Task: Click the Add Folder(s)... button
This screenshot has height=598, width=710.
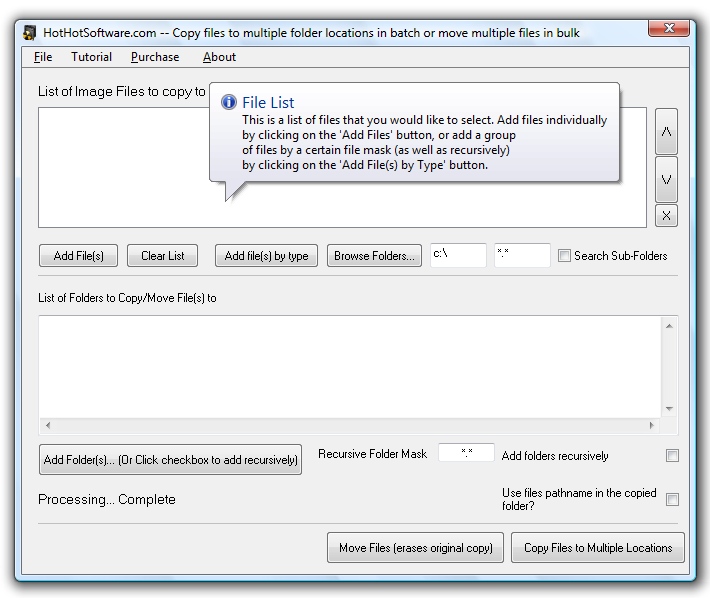Action: [x=170, y=459]
